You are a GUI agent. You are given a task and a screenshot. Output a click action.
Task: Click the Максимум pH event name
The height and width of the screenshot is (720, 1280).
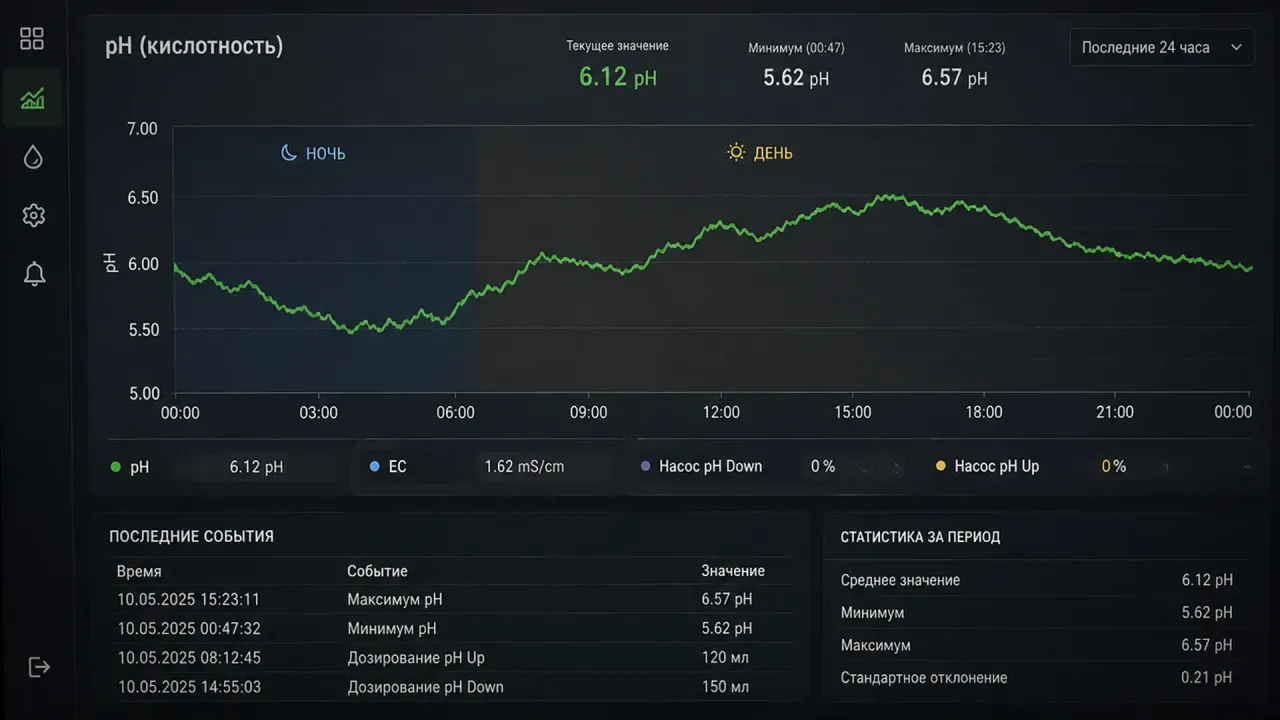point(394,599)
